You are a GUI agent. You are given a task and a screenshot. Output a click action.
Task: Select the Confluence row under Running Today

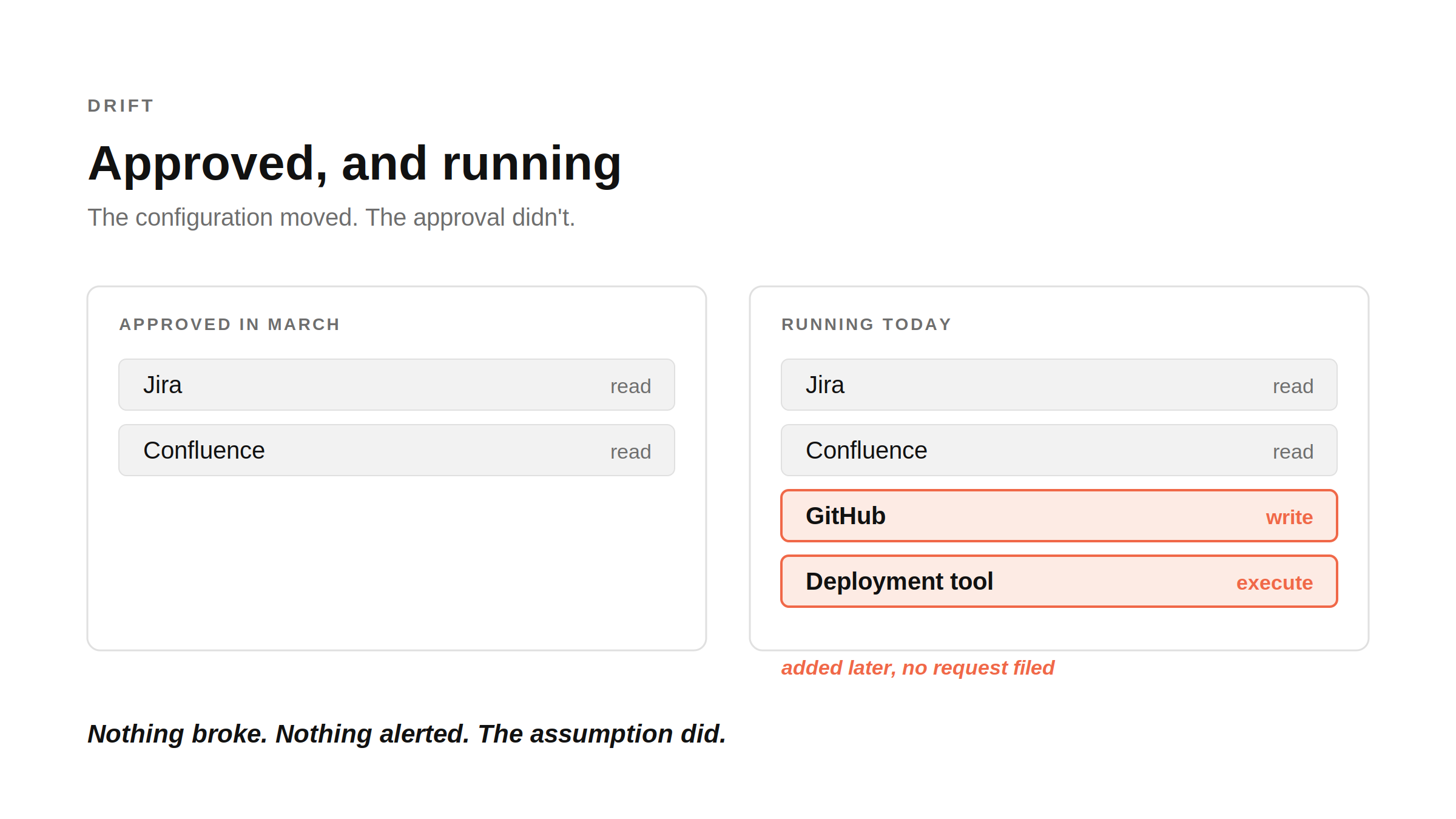[x=1059, y=450]
